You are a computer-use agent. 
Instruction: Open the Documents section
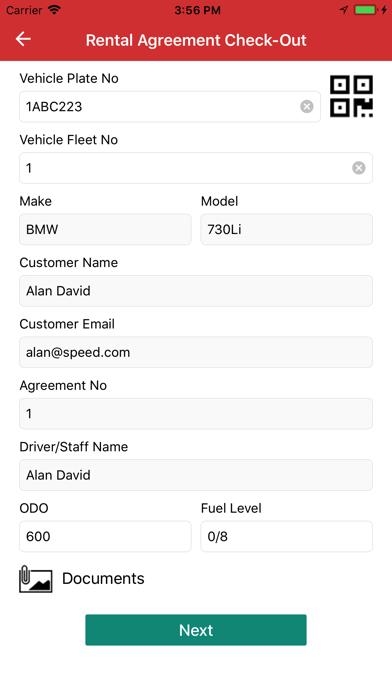click(x=103, y=578)
